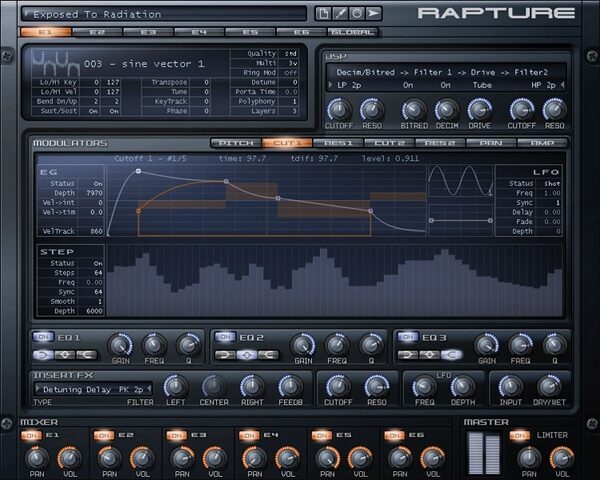Select EQ1 low shelf filter shape icon
The image size is (600, 480).
43,355
